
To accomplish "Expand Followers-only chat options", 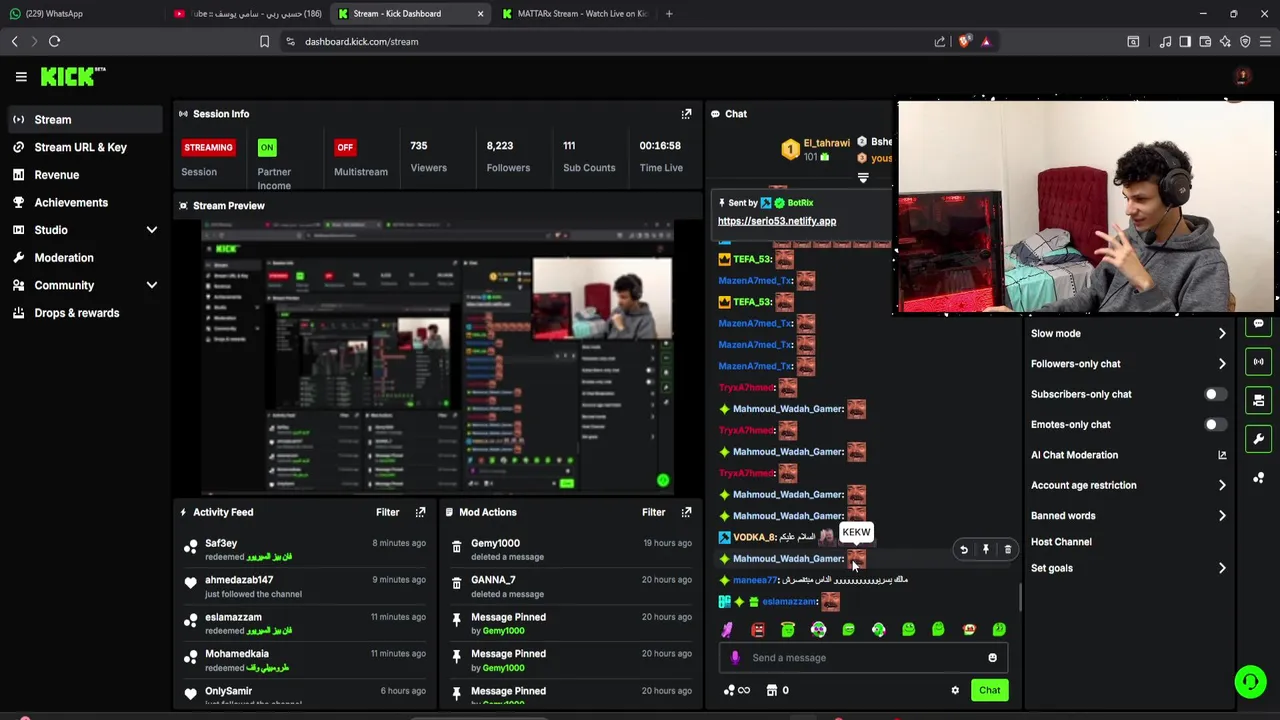I will click(x=1128, y=364).
